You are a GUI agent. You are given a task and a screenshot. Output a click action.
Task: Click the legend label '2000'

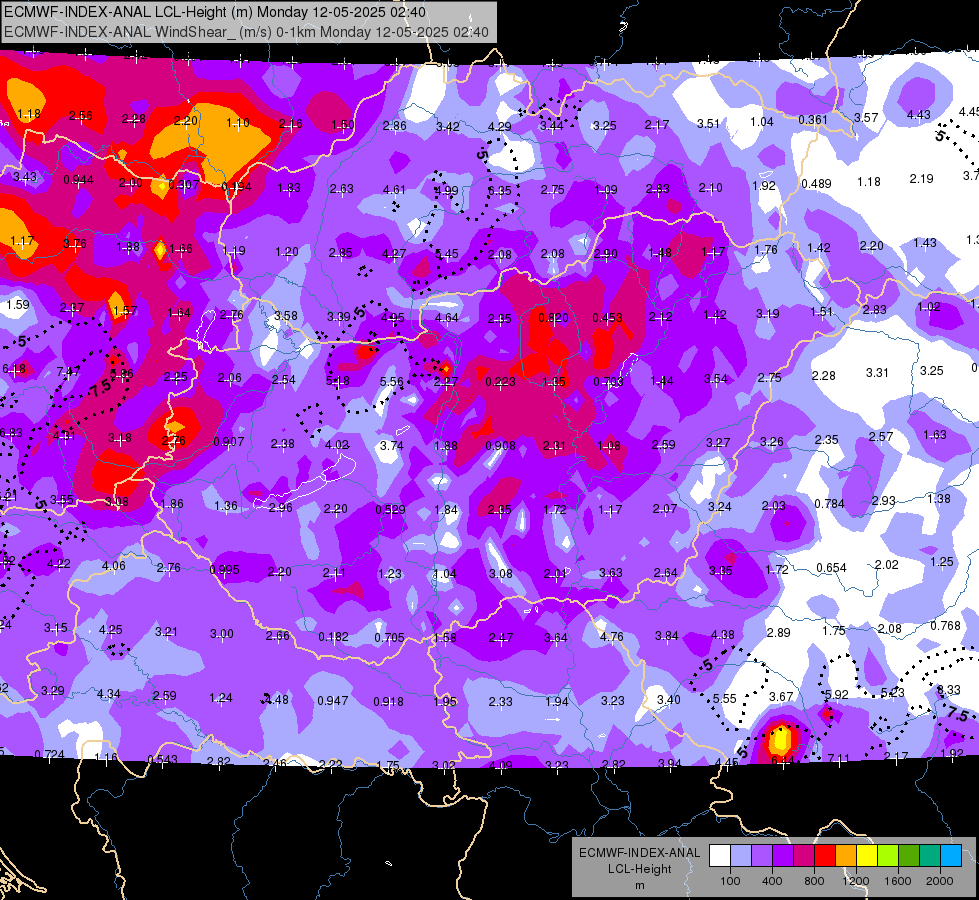tap(940, 881)
